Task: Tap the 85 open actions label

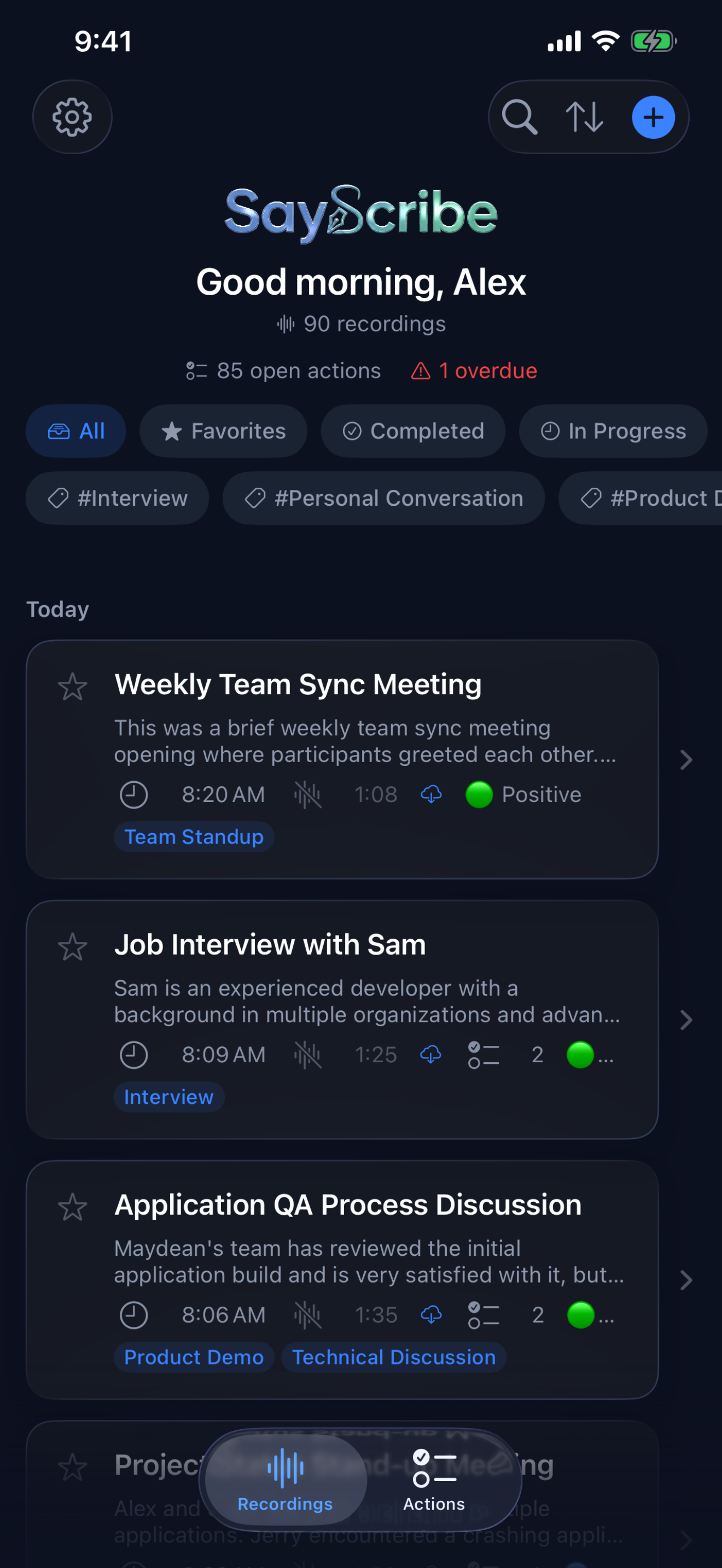Action: (x=283, y=371)
